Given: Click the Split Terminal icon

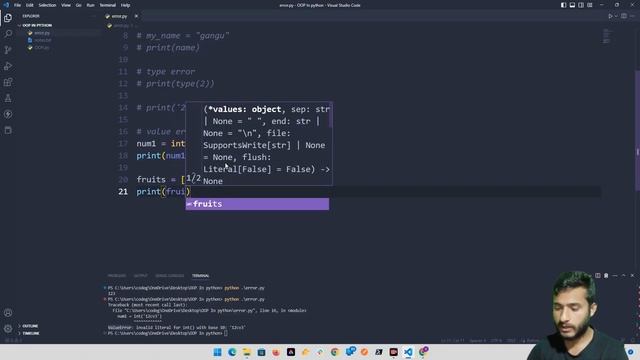Looking at the screenshot, I should 598,276.
